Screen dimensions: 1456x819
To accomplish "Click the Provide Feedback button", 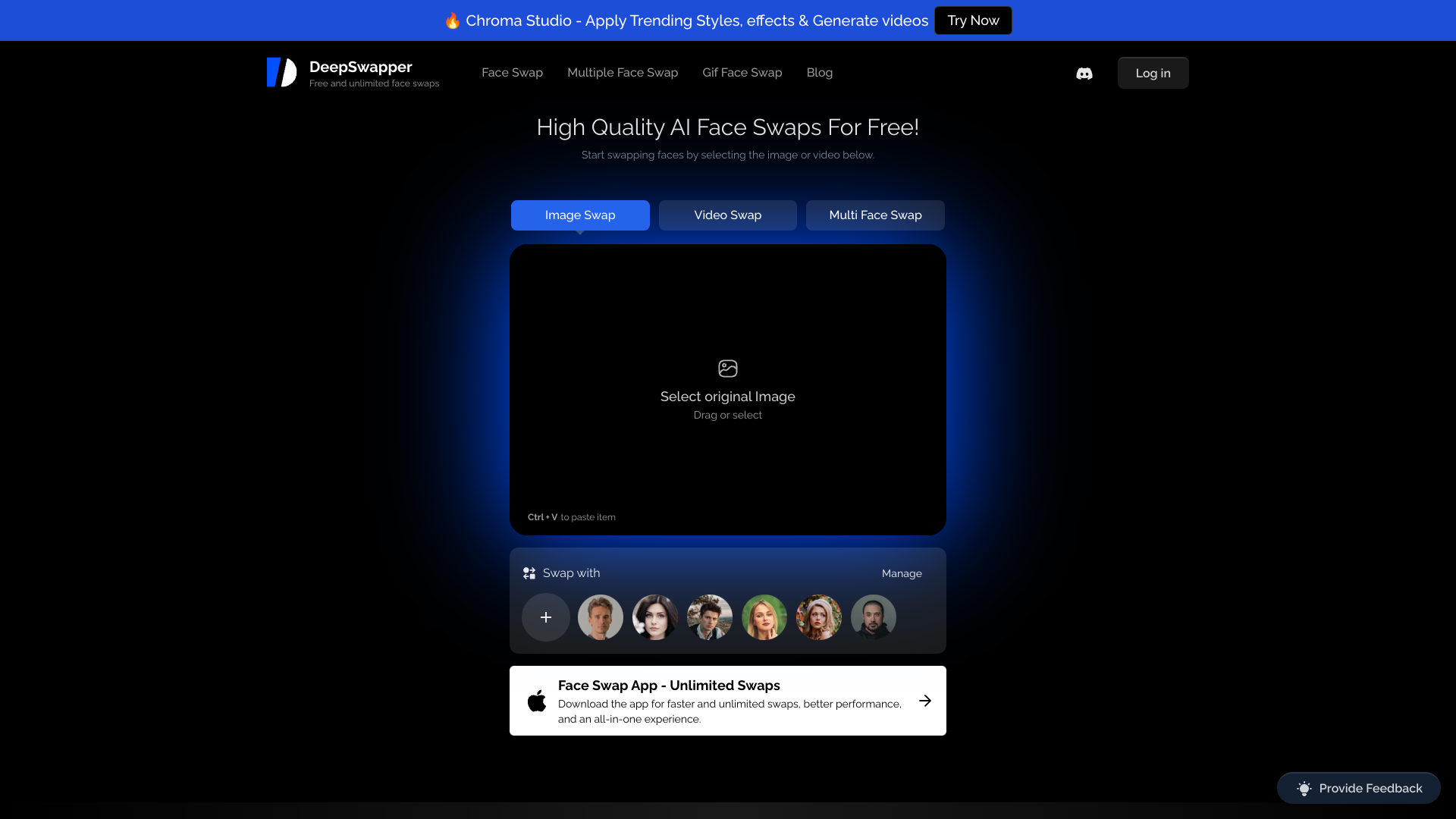I will click(x=1359, y=789).
